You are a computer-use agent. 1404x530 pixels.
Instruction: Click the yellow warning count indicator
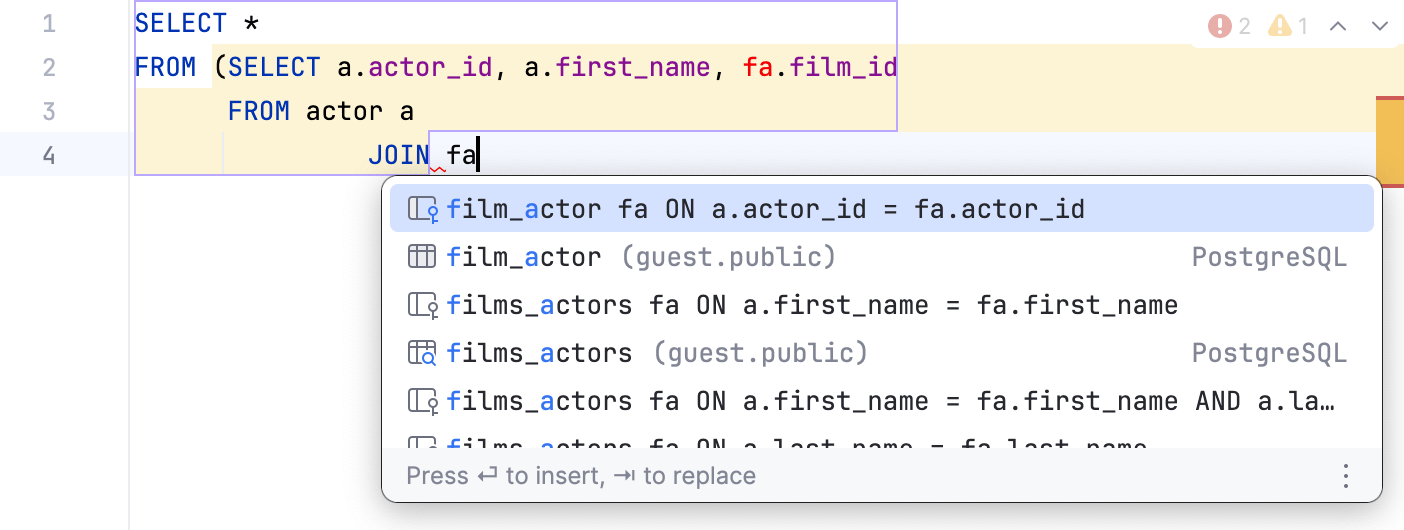(x=1288, y=26)
